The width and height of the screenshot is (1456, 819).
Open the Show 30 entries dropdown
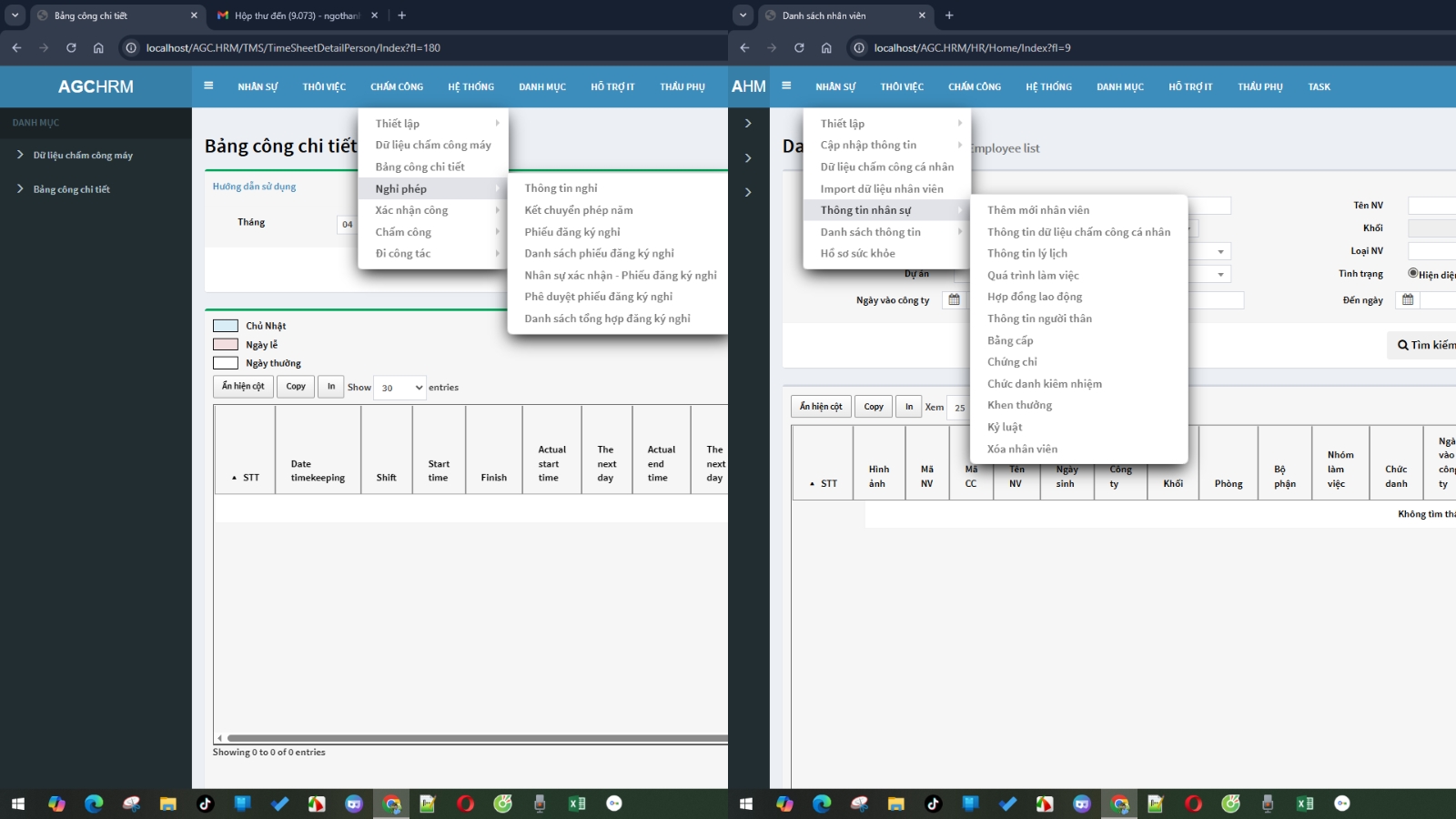point(400,388)
